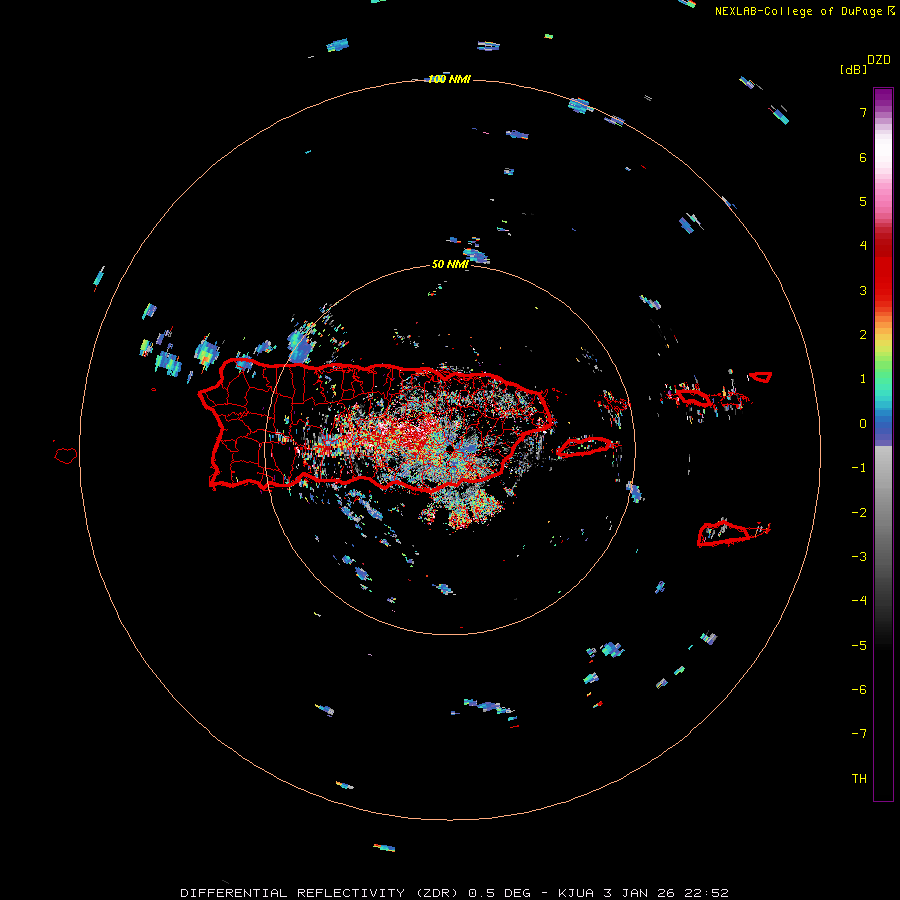The height and width of the screenshot is (900, 900).
Task: Click the -3 value on color scale
Action: click(859, 556)
